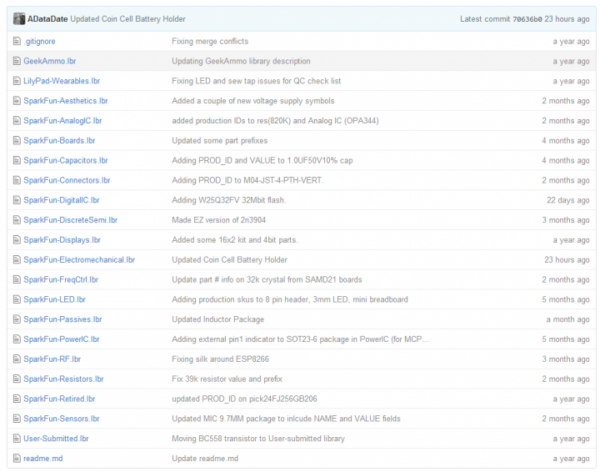This screenshot has width=600, height=472.
Task: Open the ADataDate author profile link
Action: 47,19
